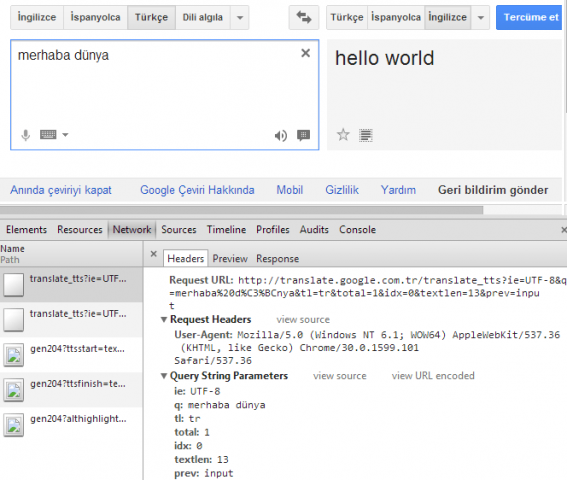Open the Profiles tab

point(273,230)
